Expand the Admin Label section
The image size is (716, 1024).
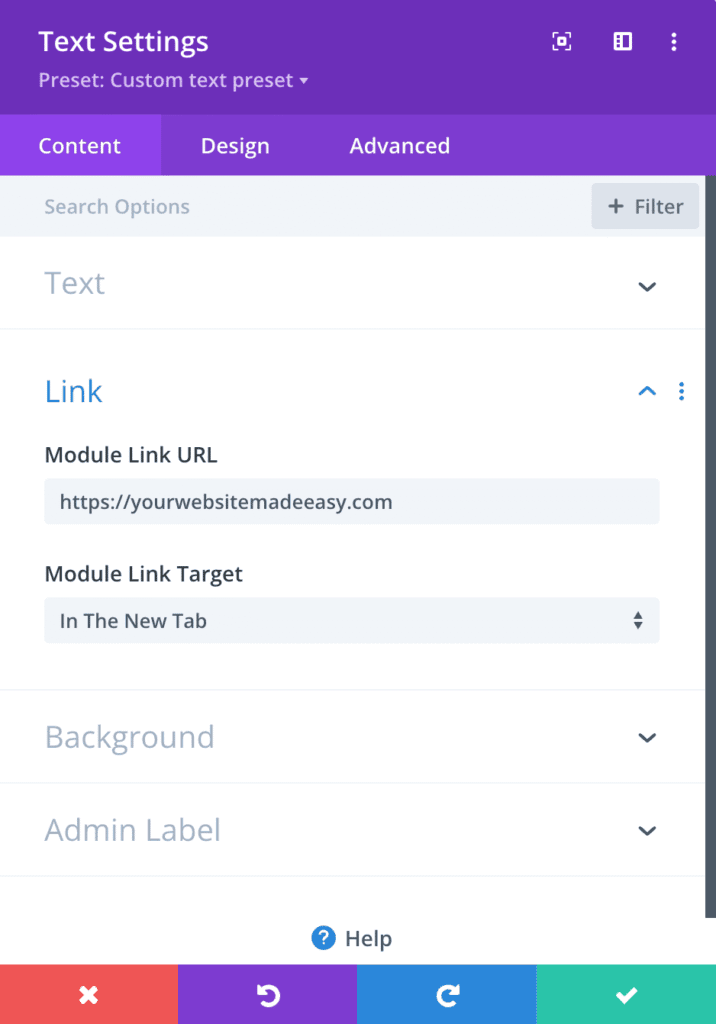point(647,830)
